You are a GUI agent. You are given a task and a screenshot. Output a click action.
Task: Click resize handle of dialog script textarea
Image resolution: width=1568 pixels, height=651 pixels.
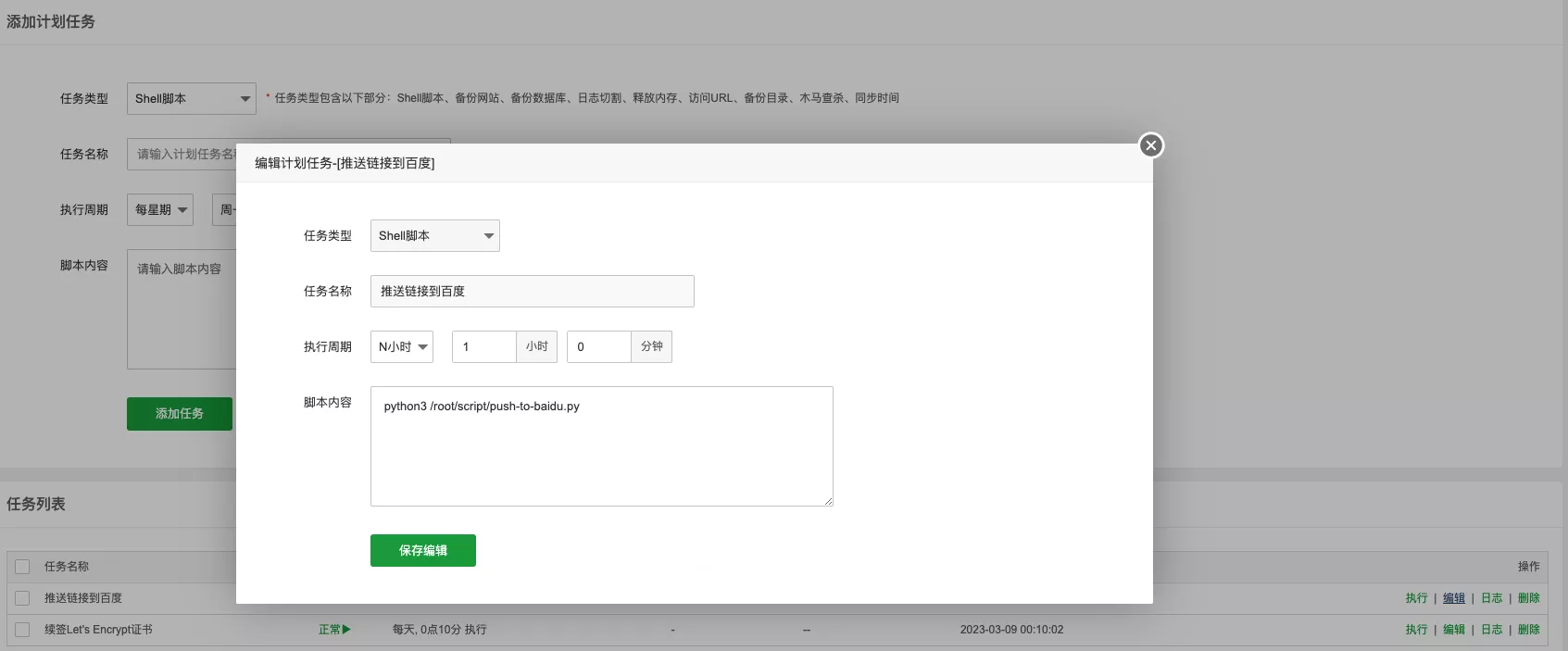[828, 501]
